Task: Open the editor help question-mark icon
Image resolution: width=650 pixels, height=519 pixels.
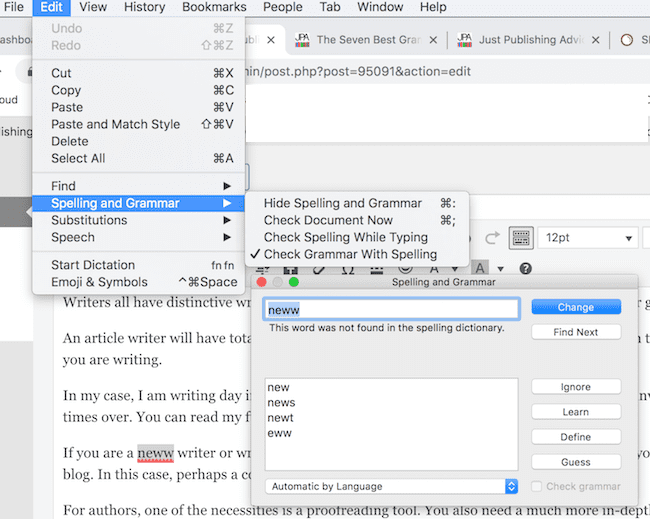Action: point(525,269)
